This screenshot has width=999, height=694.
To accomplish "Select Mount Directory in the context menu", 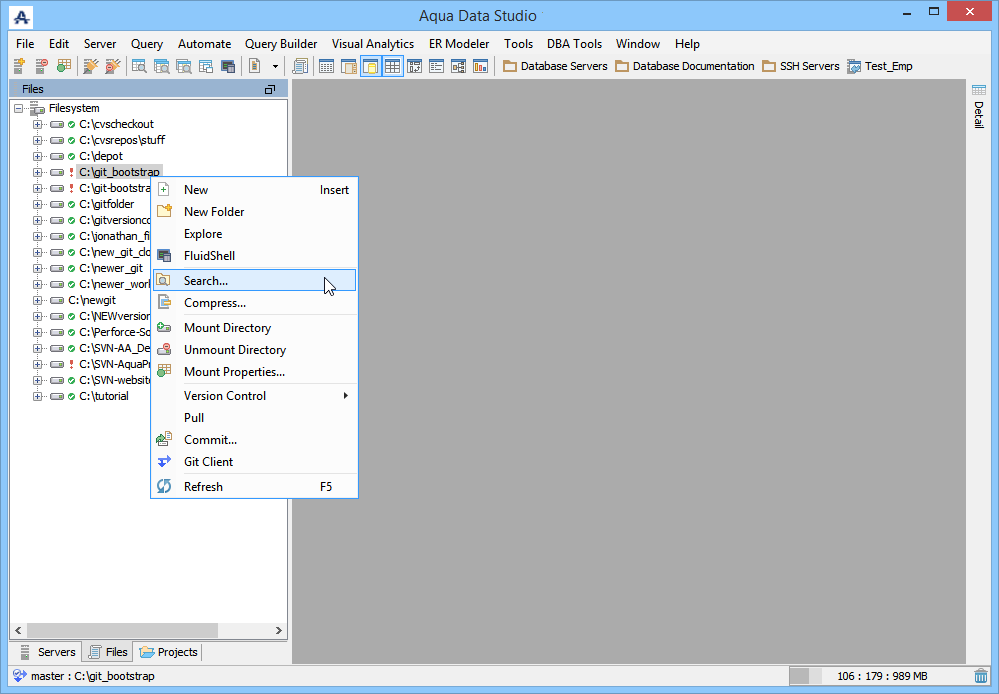I will click(254, 328).
